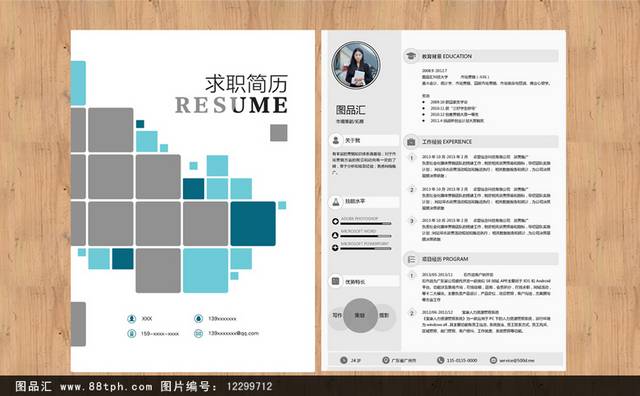Click the location icon in resume footer

pyautogui.click(x=385, y=360)
